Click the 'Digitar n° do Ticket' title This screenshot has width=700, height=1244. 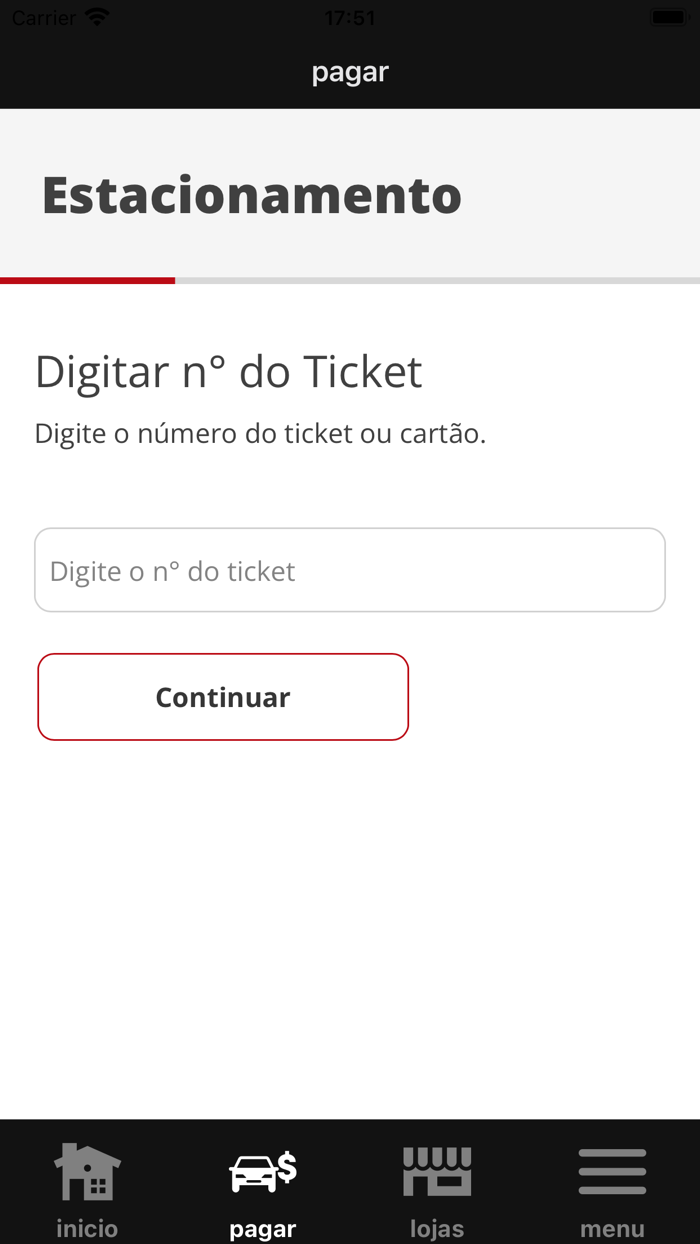point(229,372)
